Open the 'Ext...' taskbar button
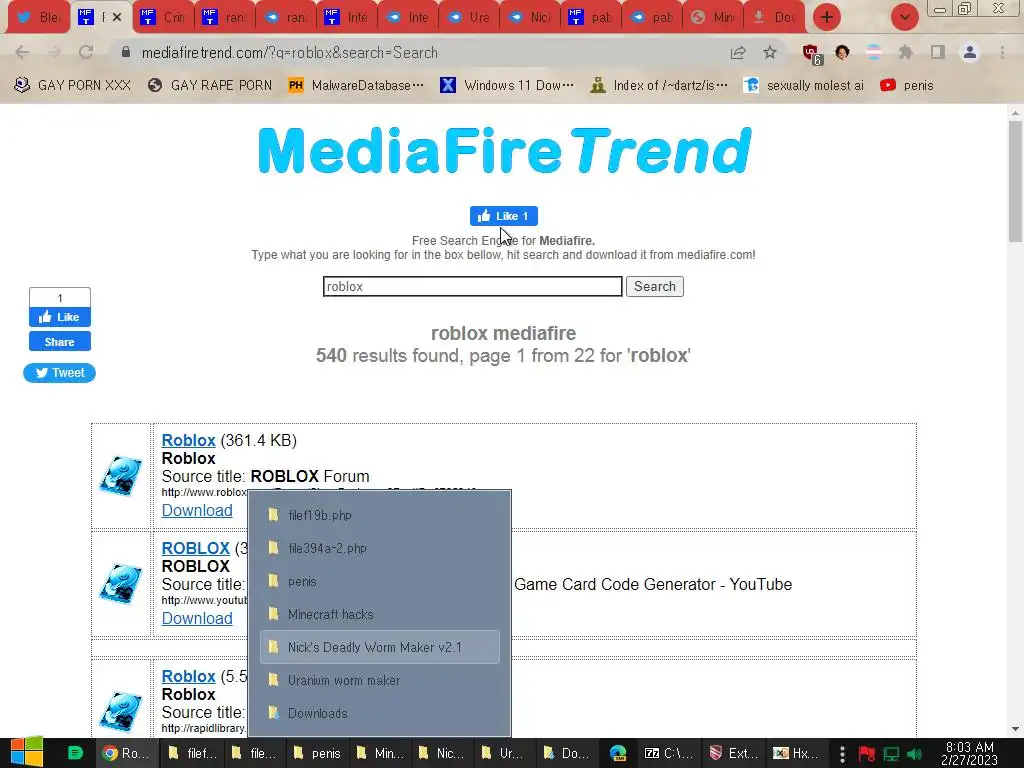This screenshot has height=768, width=1024. click(734, 753)
